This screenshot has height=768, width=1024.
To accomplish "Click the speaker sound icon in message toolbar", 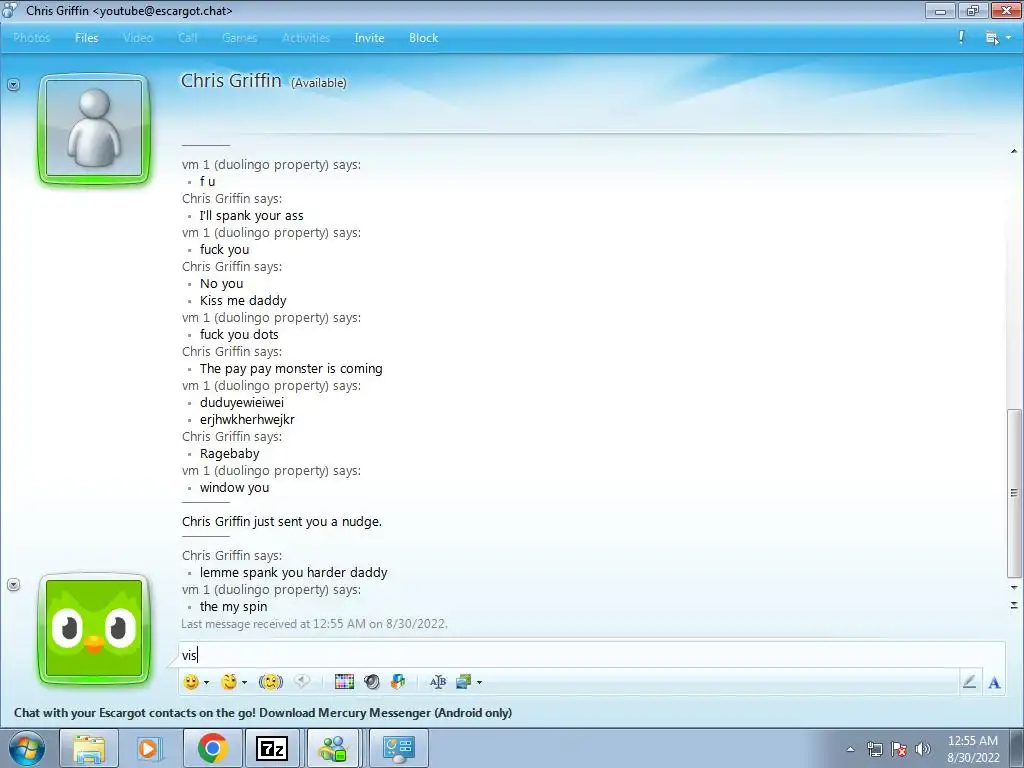I will pyautogui.click(x=372, y=682).
